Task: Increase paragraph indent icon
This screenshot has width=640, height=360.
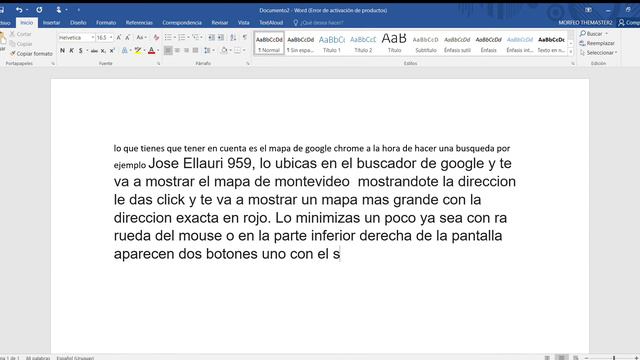Action: pyautogui.click(x=221, y=38)
